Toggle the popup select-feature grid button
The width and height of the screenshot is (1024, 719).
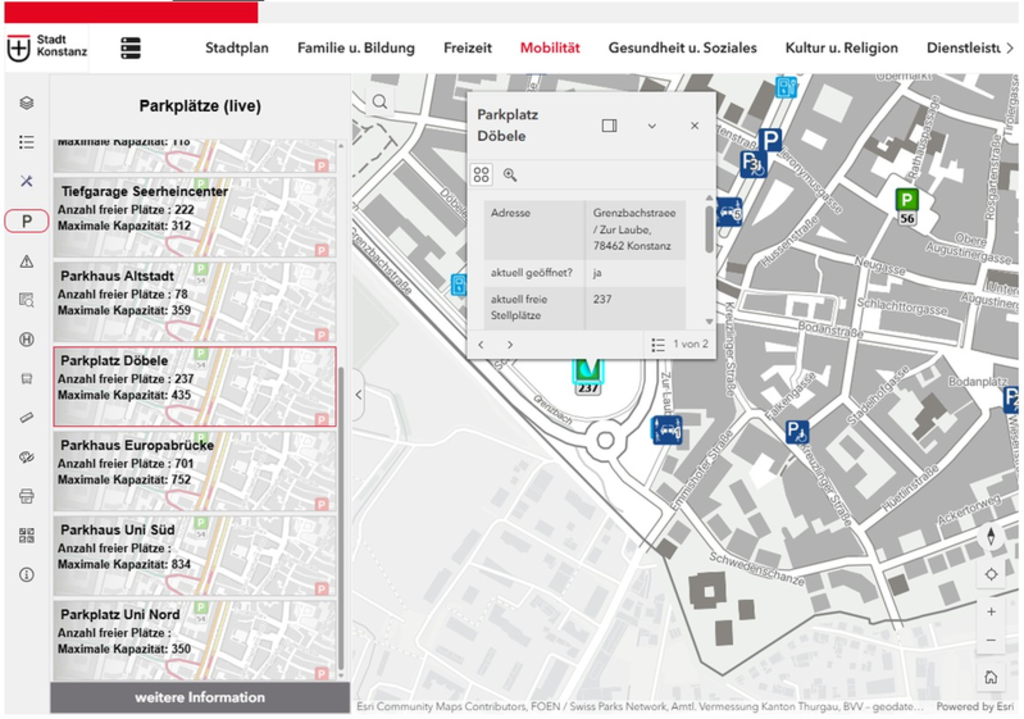click(x=482, y=175)
